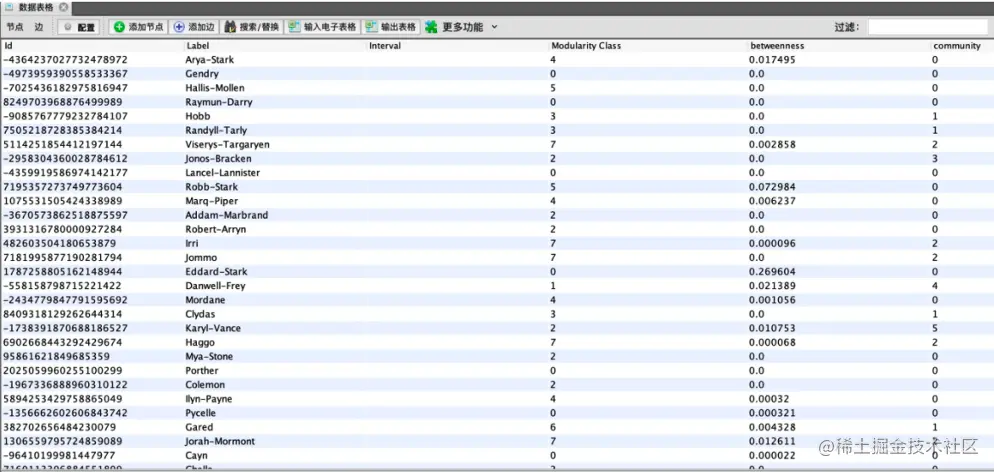Click the 添加边 button
The image size is (994, 472).
click(194, 27)
